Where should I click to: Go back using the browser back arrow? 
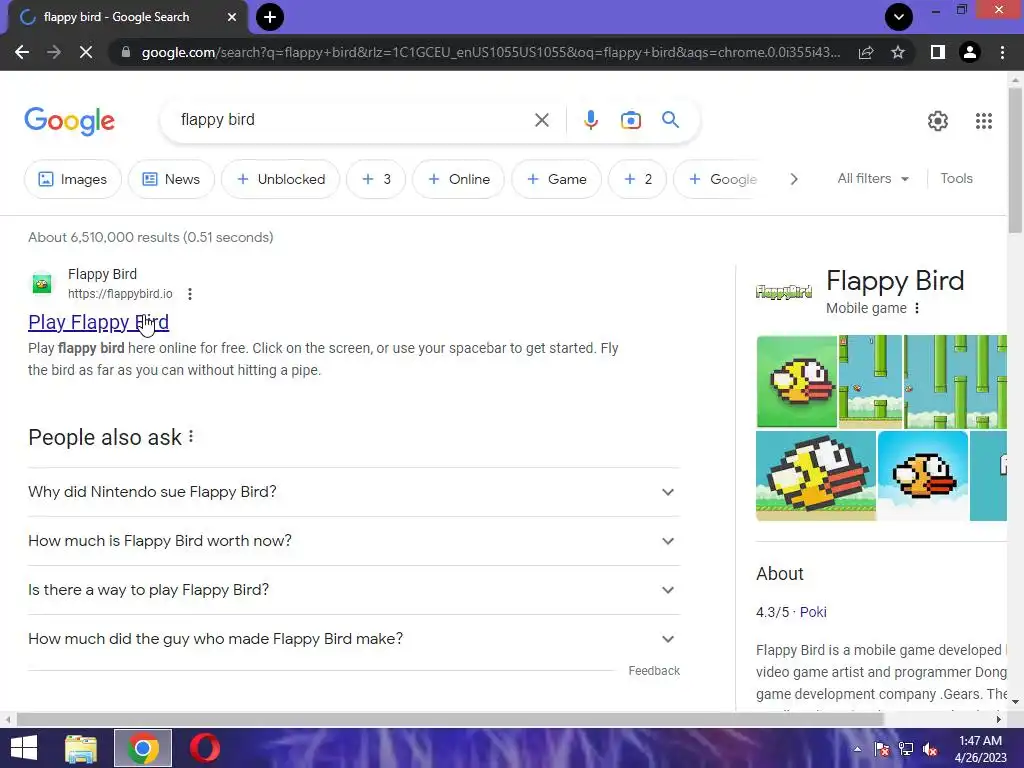(x=22, y=52)
